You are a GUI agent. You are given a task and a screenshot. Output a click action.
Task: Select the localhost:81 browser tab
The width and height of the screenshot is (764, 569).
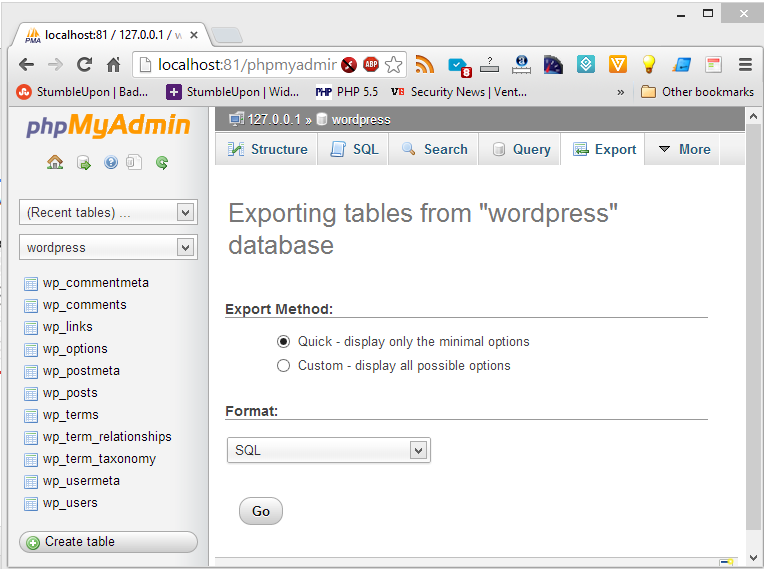pos(110,35)
